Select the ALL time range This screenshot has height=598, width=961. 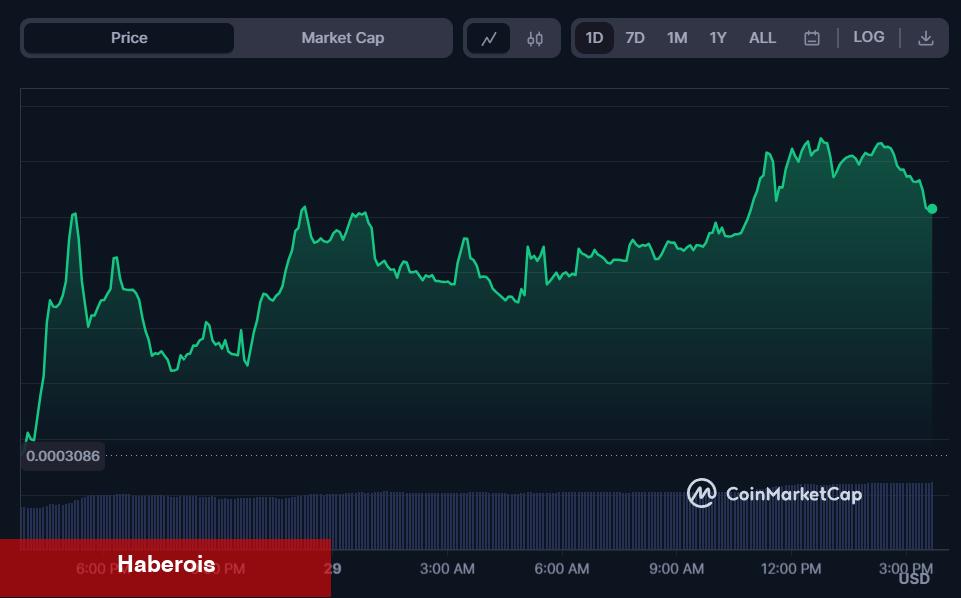pos(762,38)
